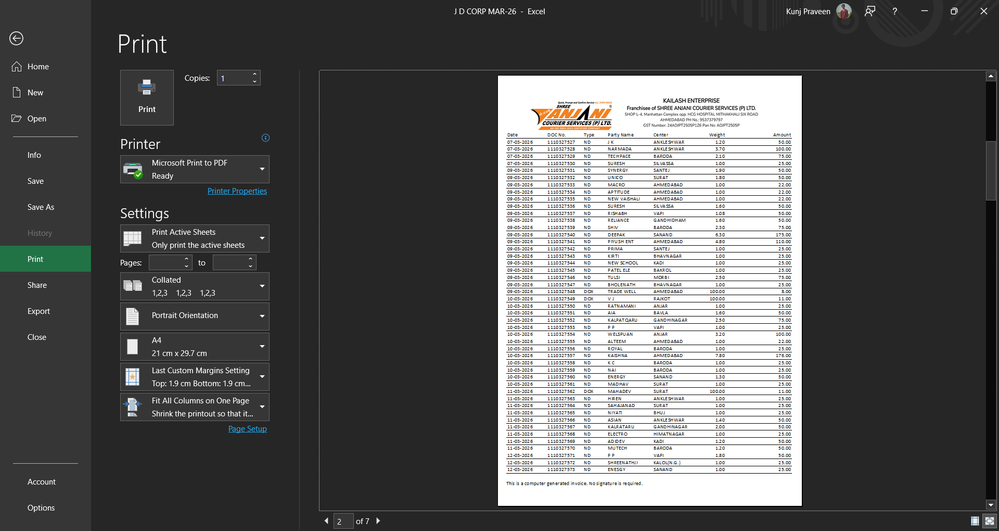Open the Home page in the sidebar
The height and width of the screenshot is (531, 999).
pyautogui.click(x=45, y=66)
